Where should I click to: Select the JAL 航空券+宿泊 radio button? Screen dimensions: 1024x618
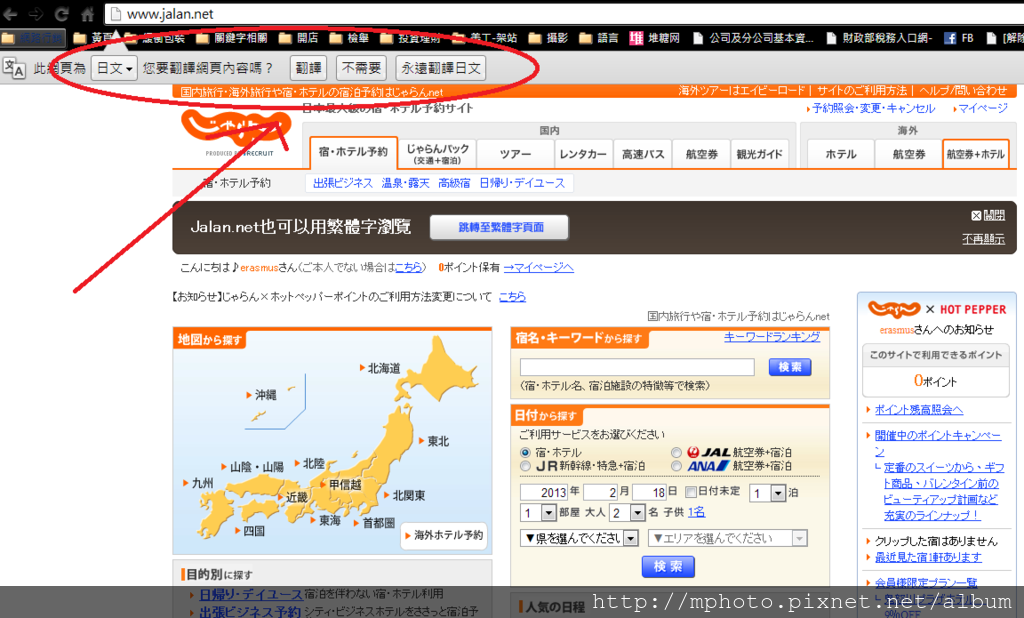tap(677, 452)
